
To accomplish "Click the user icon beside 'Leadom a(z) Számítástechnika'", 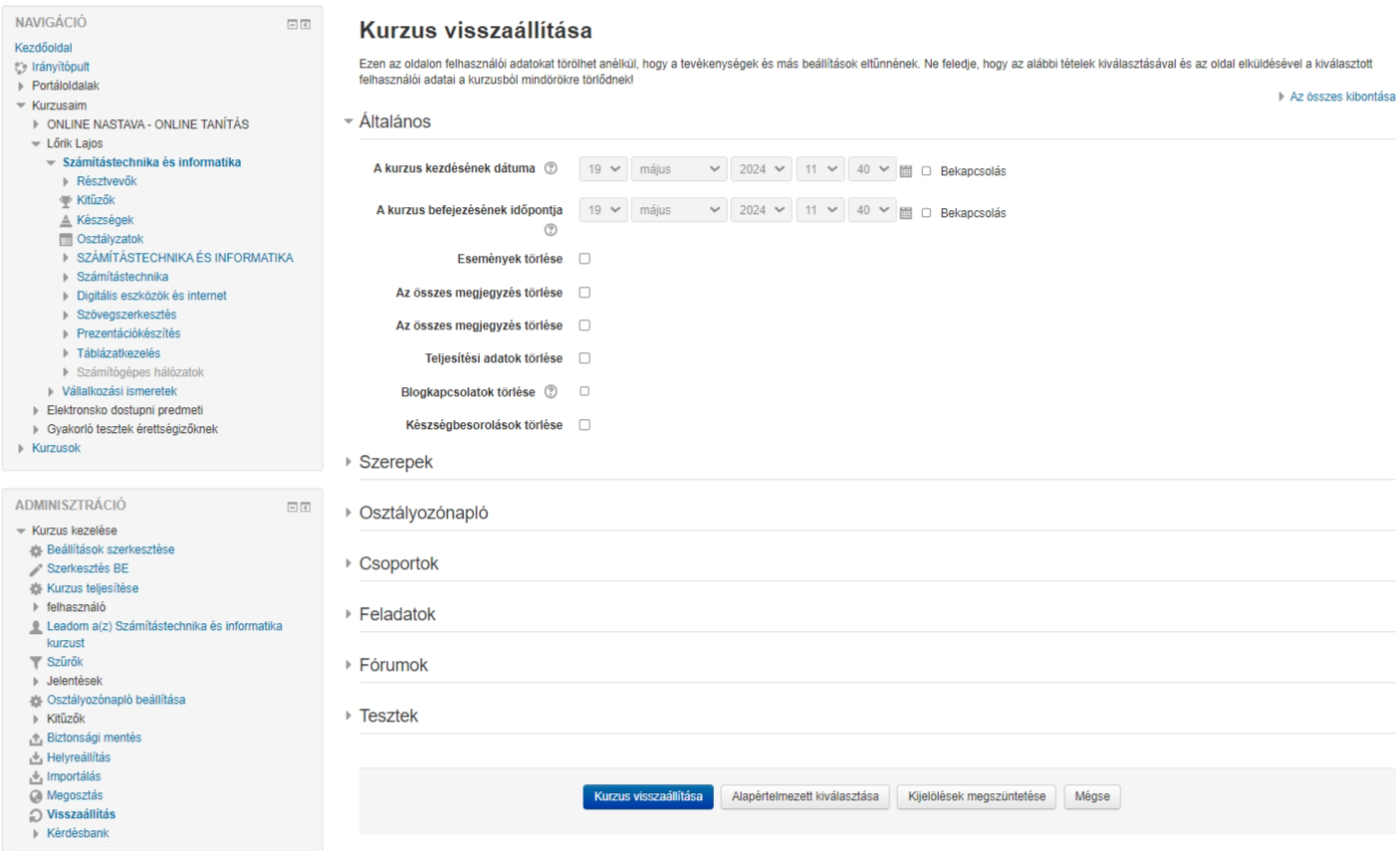I will coord(36,627).
